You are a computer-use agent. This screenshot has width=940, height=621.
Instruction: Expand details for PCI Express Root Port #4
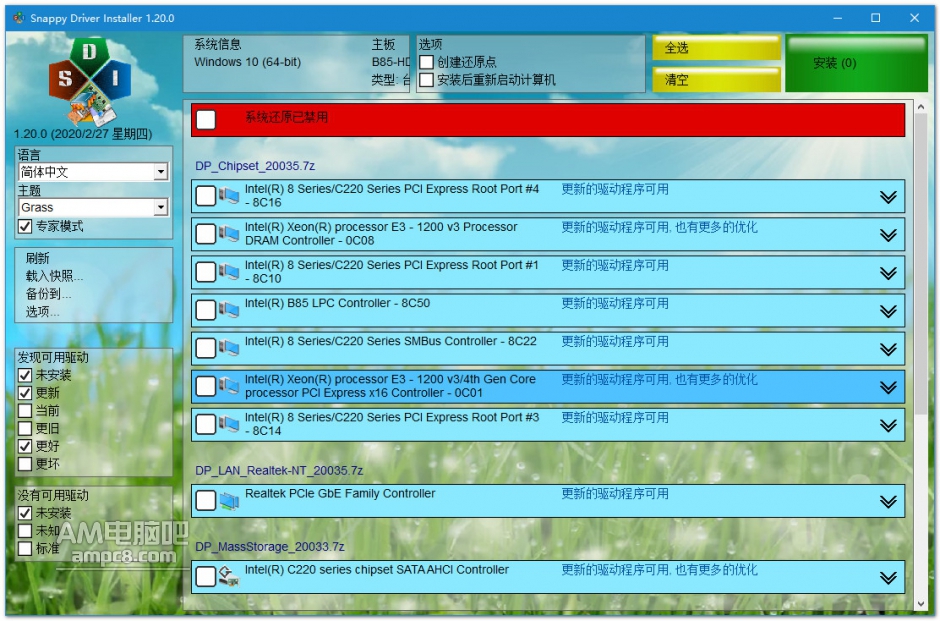(x=888, y=197)
